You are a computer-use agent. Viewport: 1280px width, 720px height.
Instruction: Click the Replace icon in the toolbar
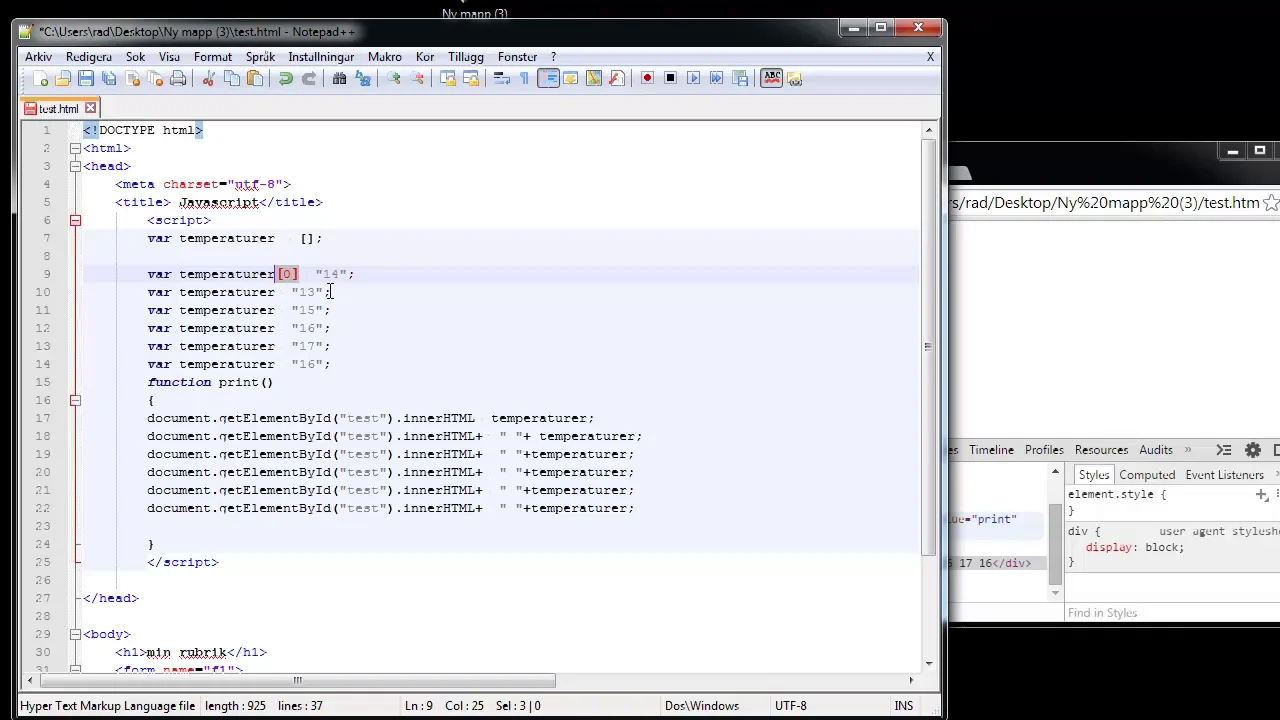pos(363,78)
